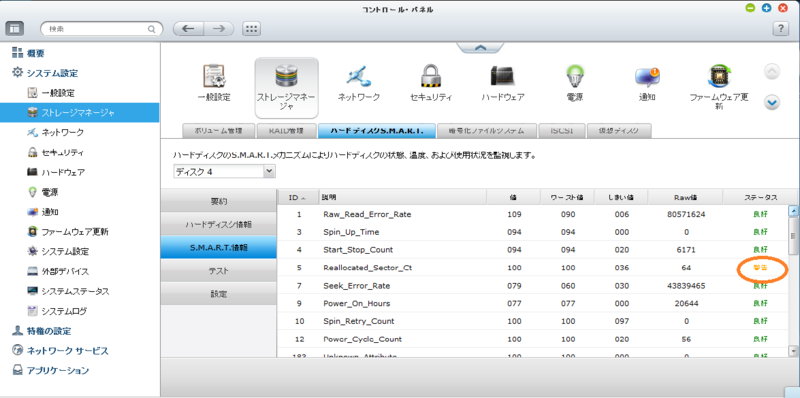Image resolution: width=800 pixels, height=398 pixels.
Task: Switch to the iSCSI tab
Action: (x=561, y=131)
